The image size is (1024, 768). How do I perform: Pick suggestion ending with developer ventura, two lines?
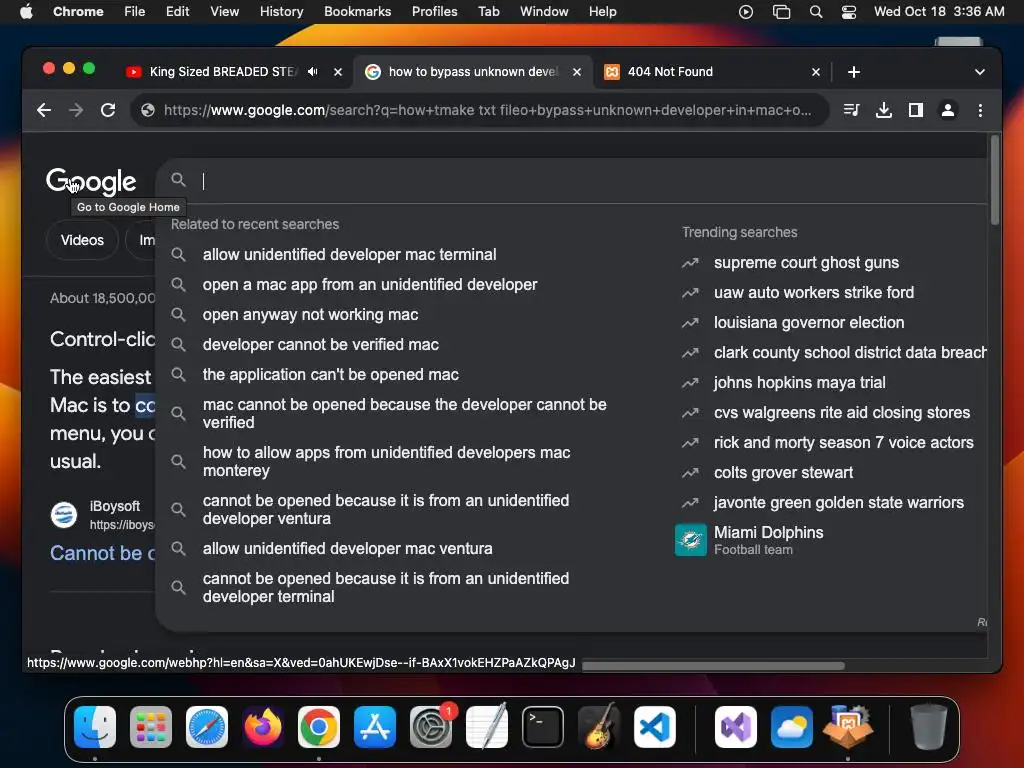385,509
